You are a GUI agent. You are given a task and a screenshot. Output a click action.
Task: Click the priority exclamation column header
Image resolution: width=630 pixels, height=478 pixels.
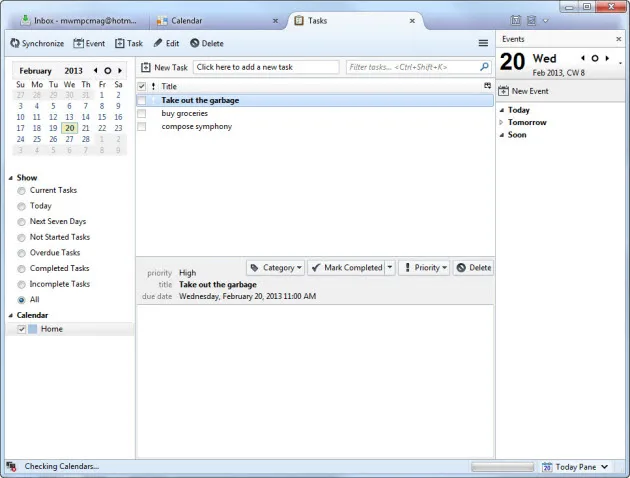[x=153, y=86]
